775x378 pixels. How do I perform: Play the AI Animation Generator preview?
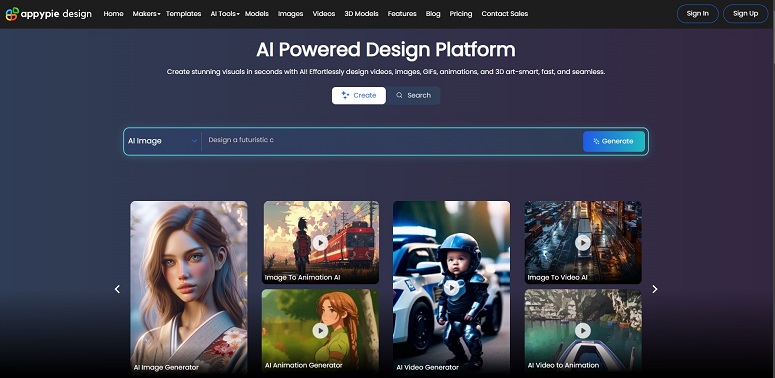pyautogui.click(x=320, y=331)
